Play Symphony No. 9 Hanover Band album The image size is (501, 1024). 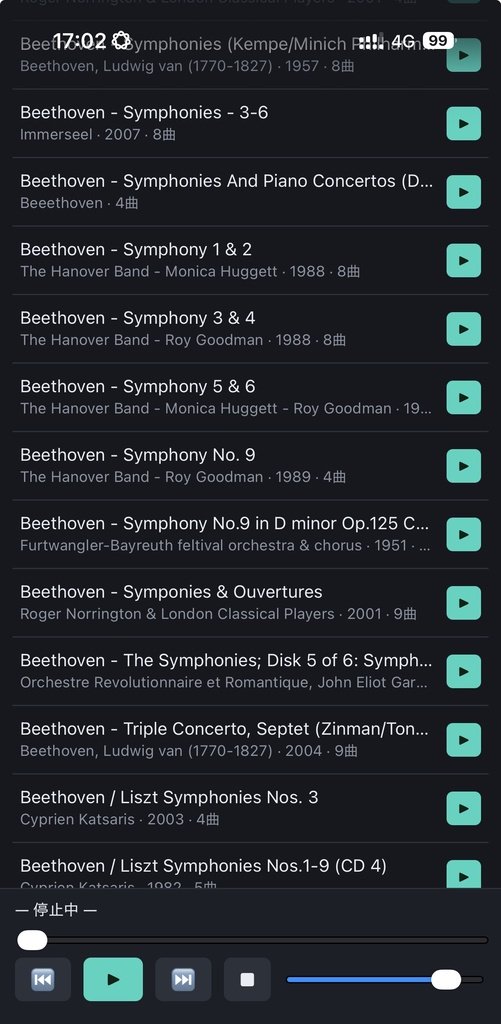(x=463, y=466)
